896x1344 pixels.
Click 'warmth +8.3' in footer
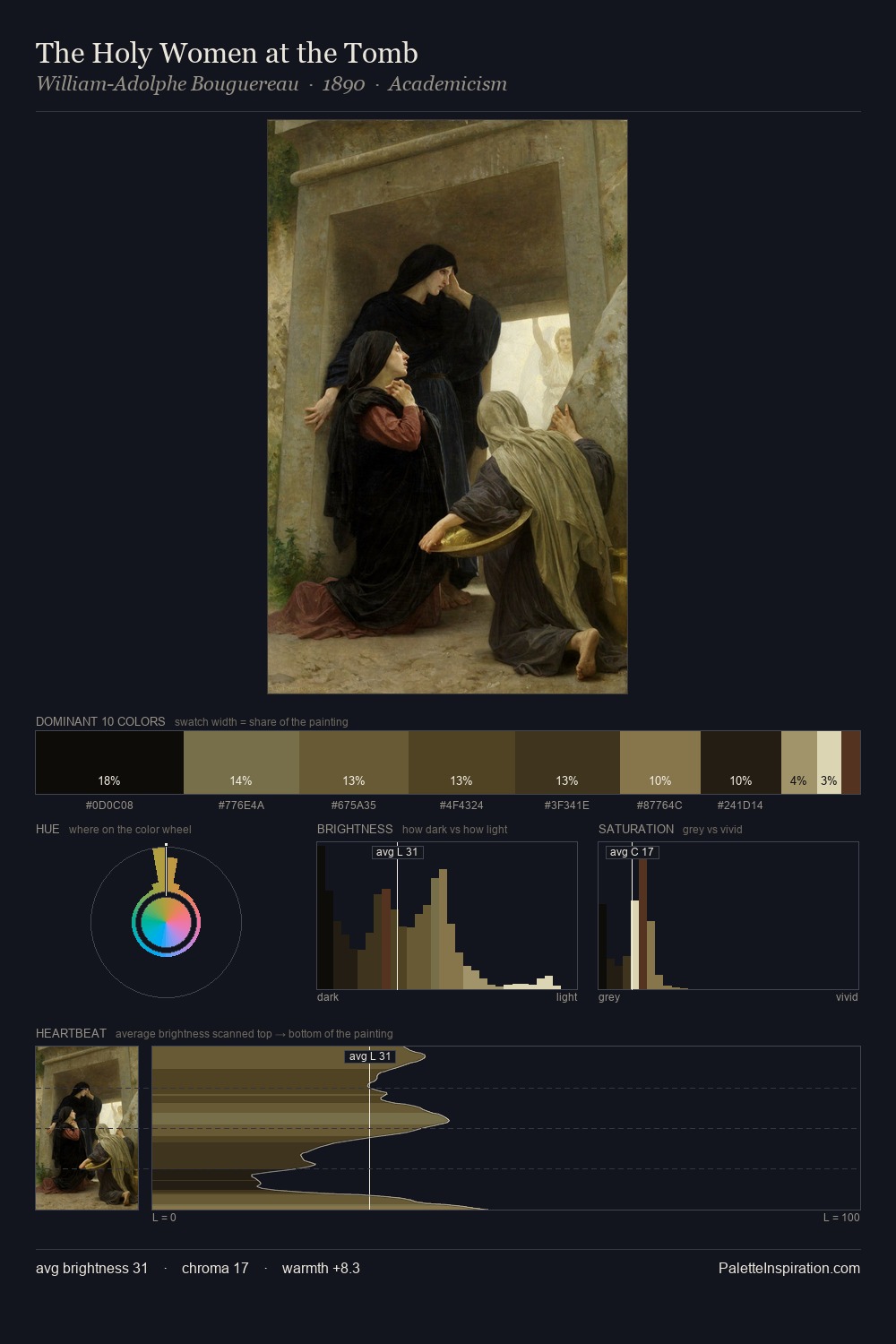tap(321, 1268)
